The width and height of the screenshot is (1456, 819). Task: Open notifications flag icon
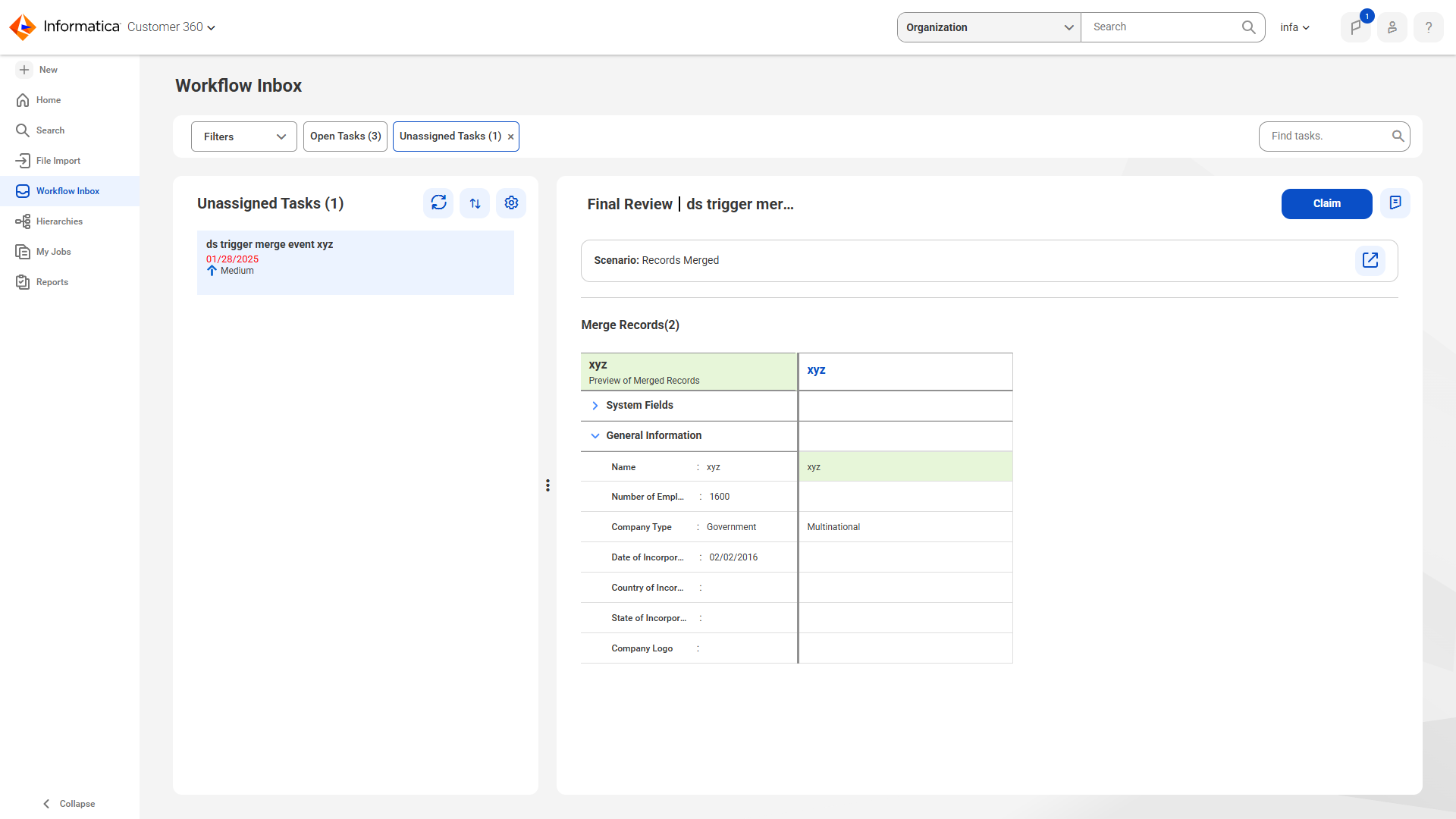(x=1356, y=27)
